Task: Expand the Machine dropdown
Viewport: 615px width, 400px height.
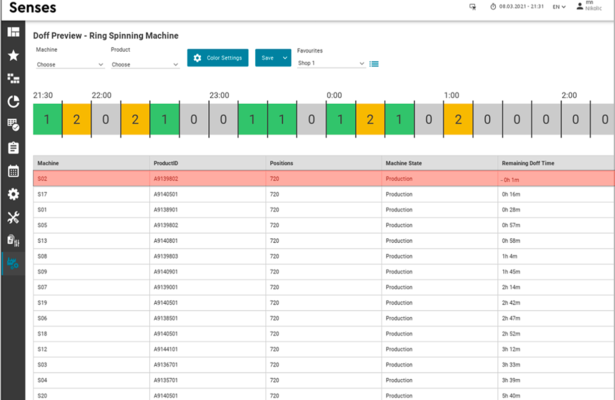Action: tap(70, 64)
